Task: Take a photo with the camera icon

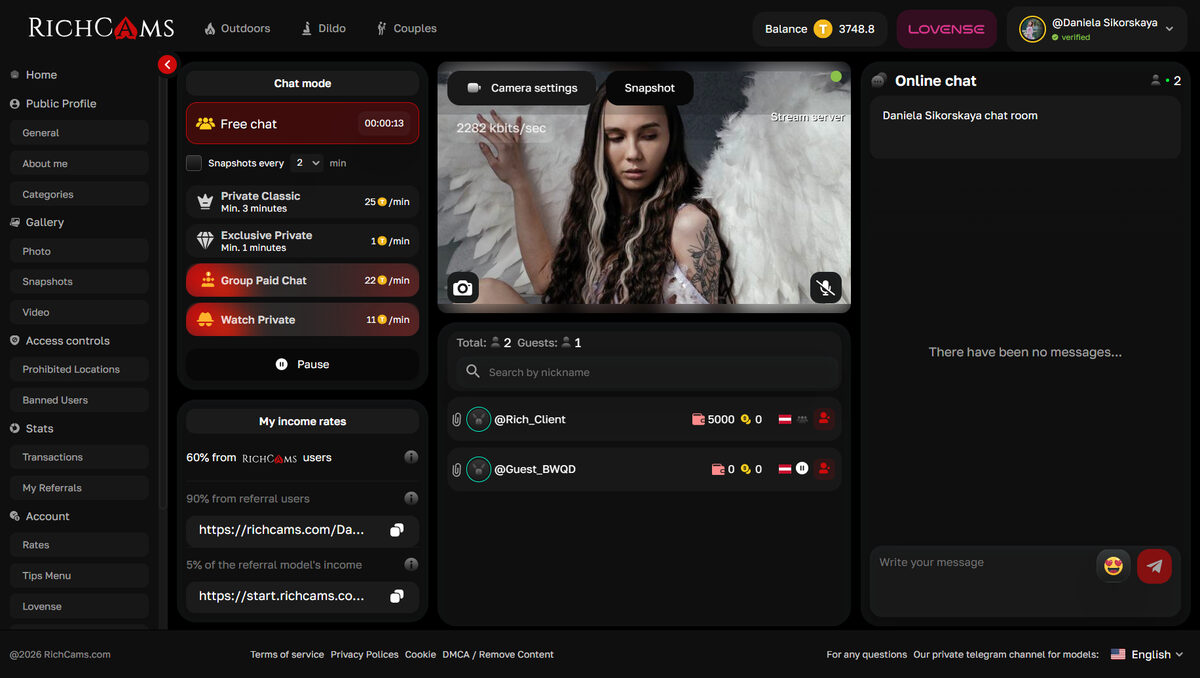Action: pos(462,288)
